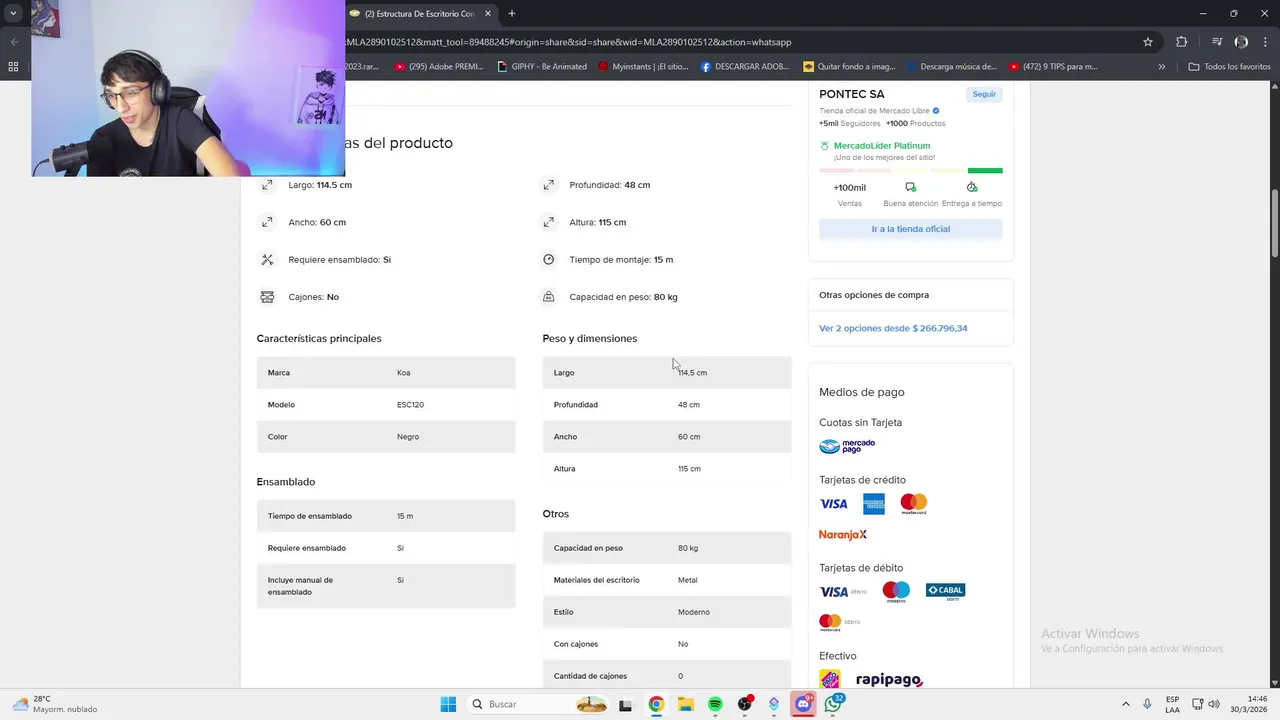Click the Cabal debit logo
Screen dimensions: 1280x720
point(945,592)
